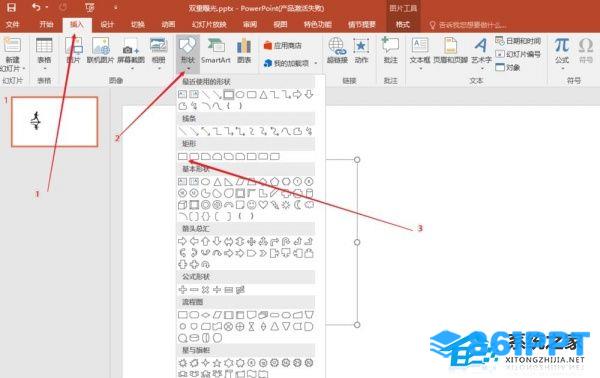600x378 pixels.
Task: Open the 相册 photo album button
Action: pyautogui.click(x=158, y=54)
